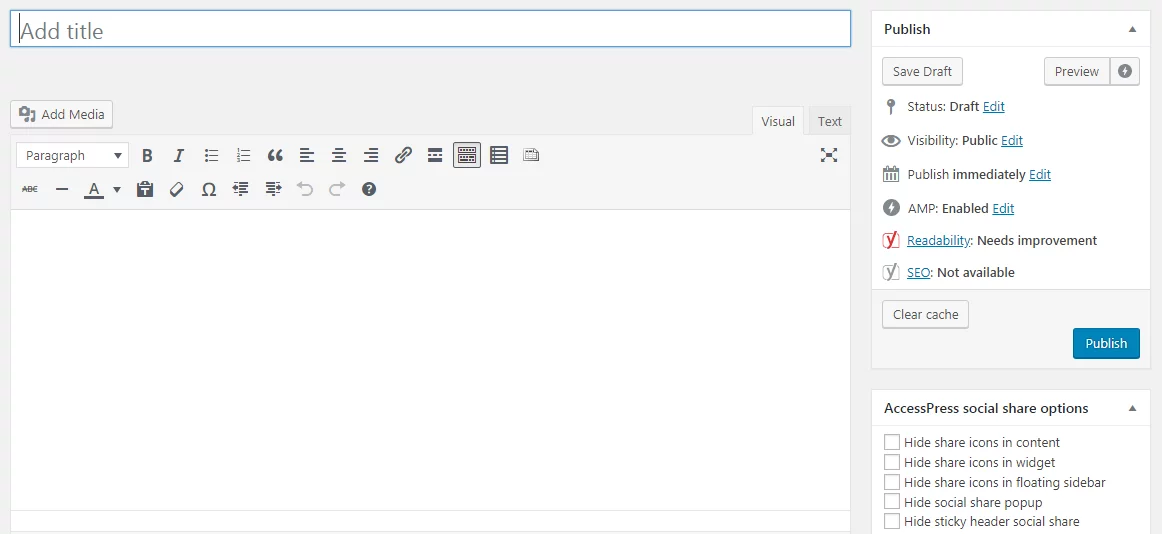The height and width of the screenshot is (534, 1162).
Task: Switch to the Text editor tab
Action: tap(830, 121)
